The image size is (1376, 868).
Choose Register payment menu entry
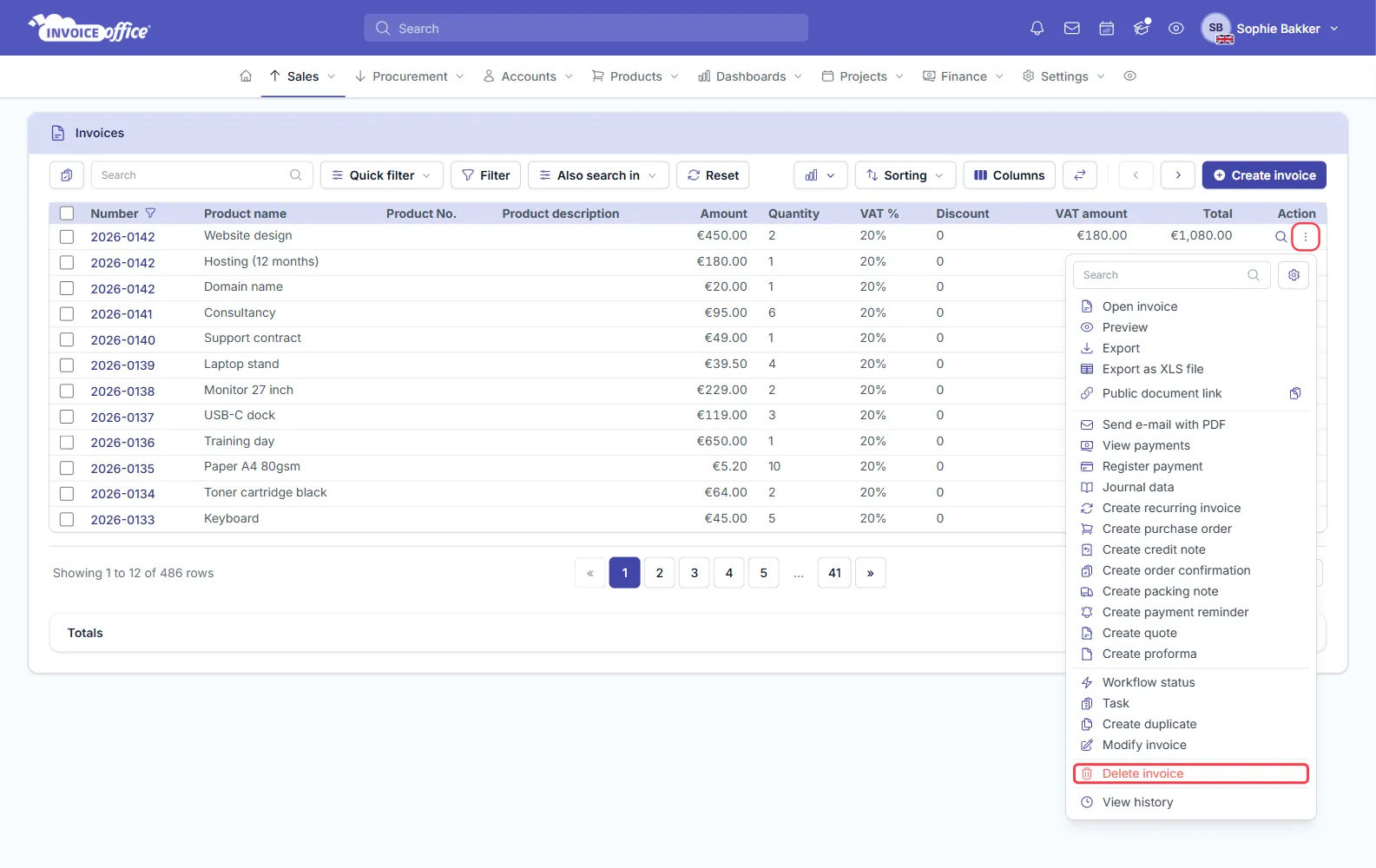click(1152, 466)
